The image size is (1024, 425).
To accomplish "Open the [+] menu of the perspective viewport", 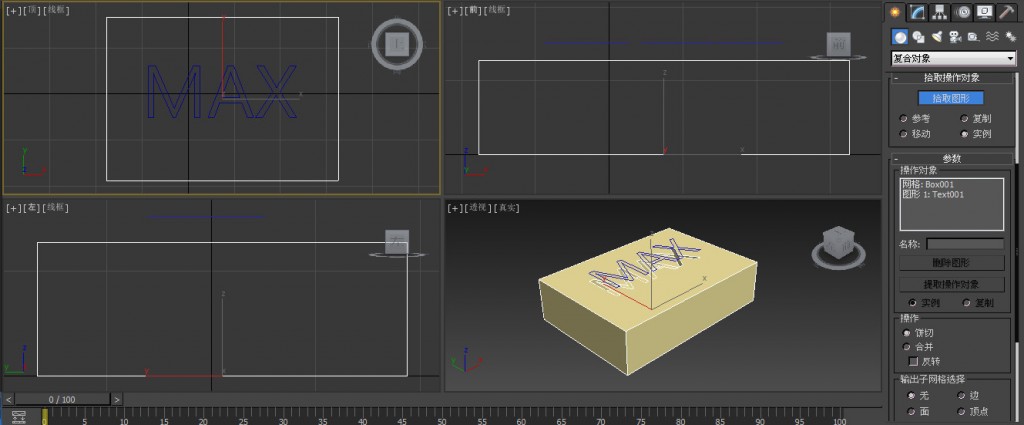I will pyautogui.click(x=455, y=208).
